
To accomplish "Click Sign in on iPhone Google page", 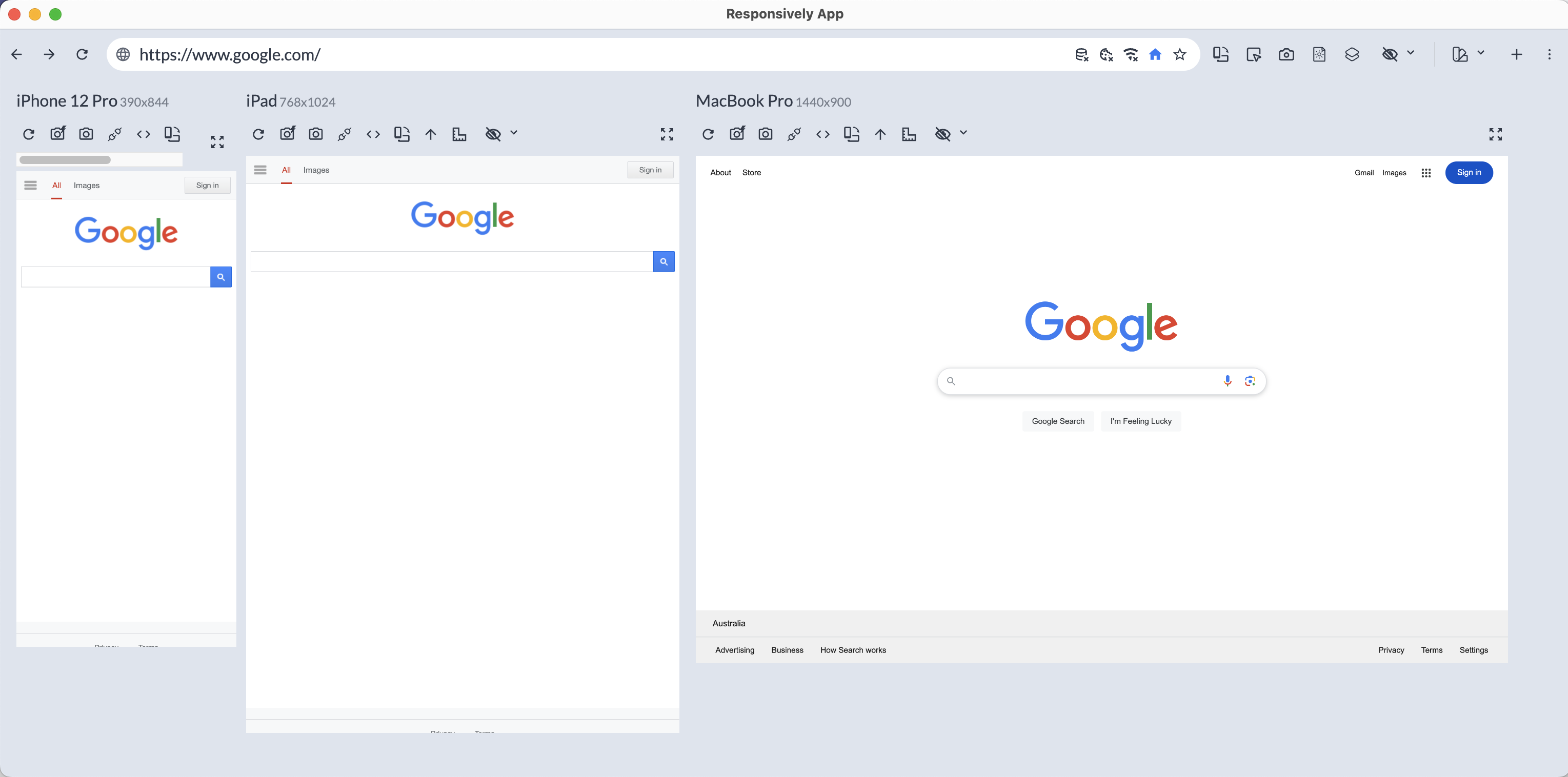I will click(208, 186).
